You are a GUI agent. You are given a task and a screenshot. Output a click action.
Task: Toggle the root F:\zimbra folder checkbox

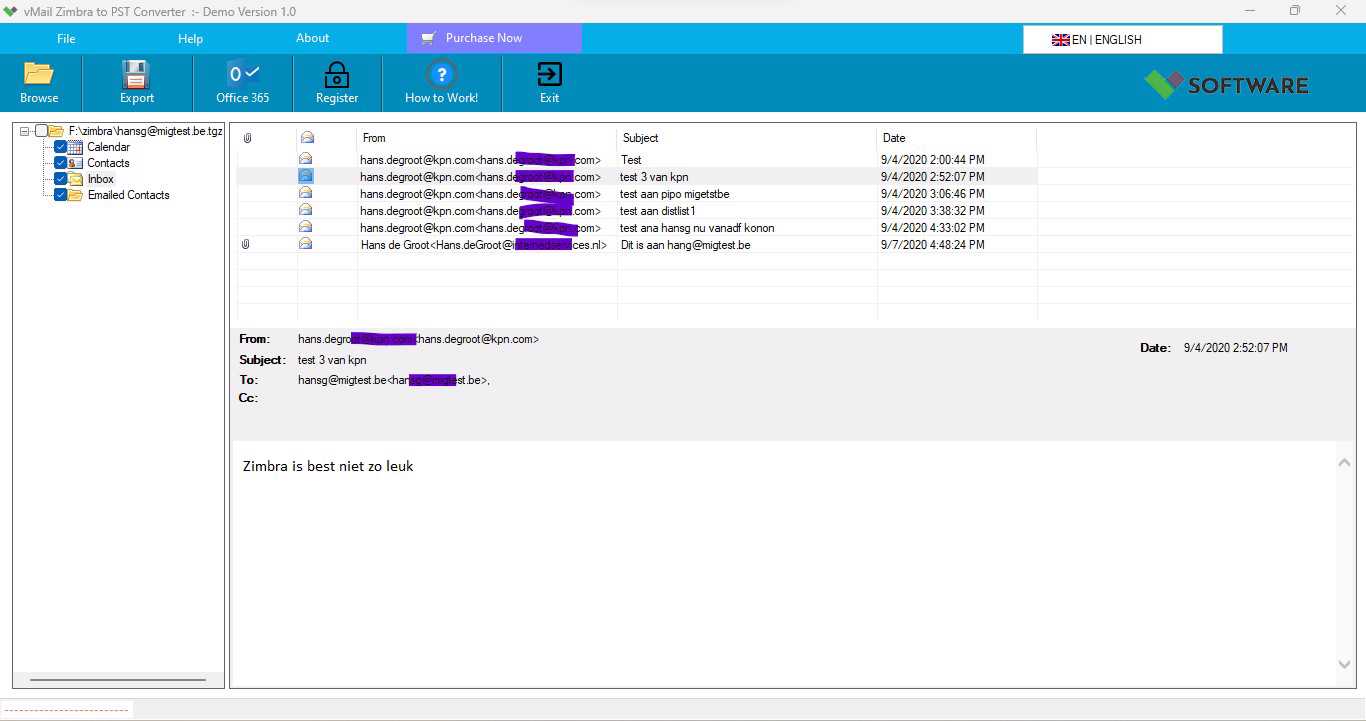(41, 131)
